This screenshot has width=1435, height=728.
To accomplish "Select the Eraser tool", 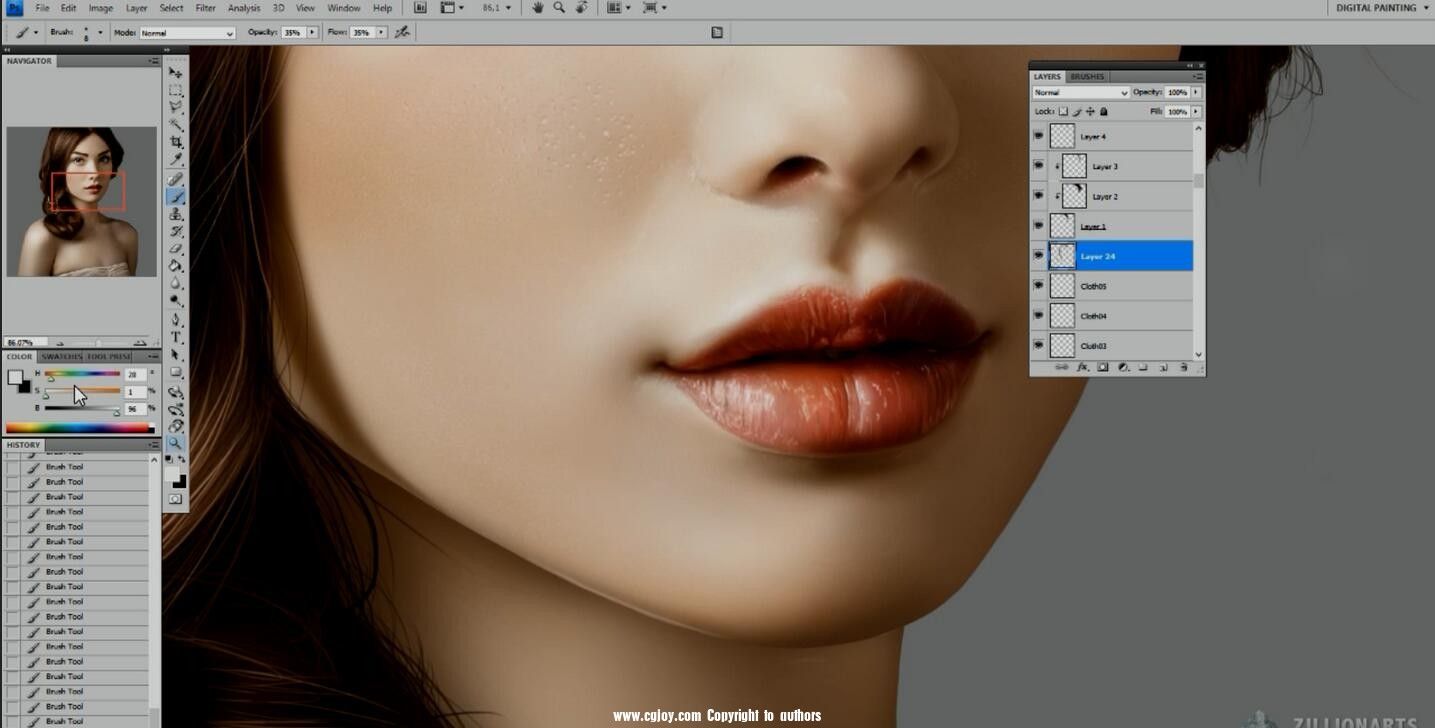I will tap(176, 249).
